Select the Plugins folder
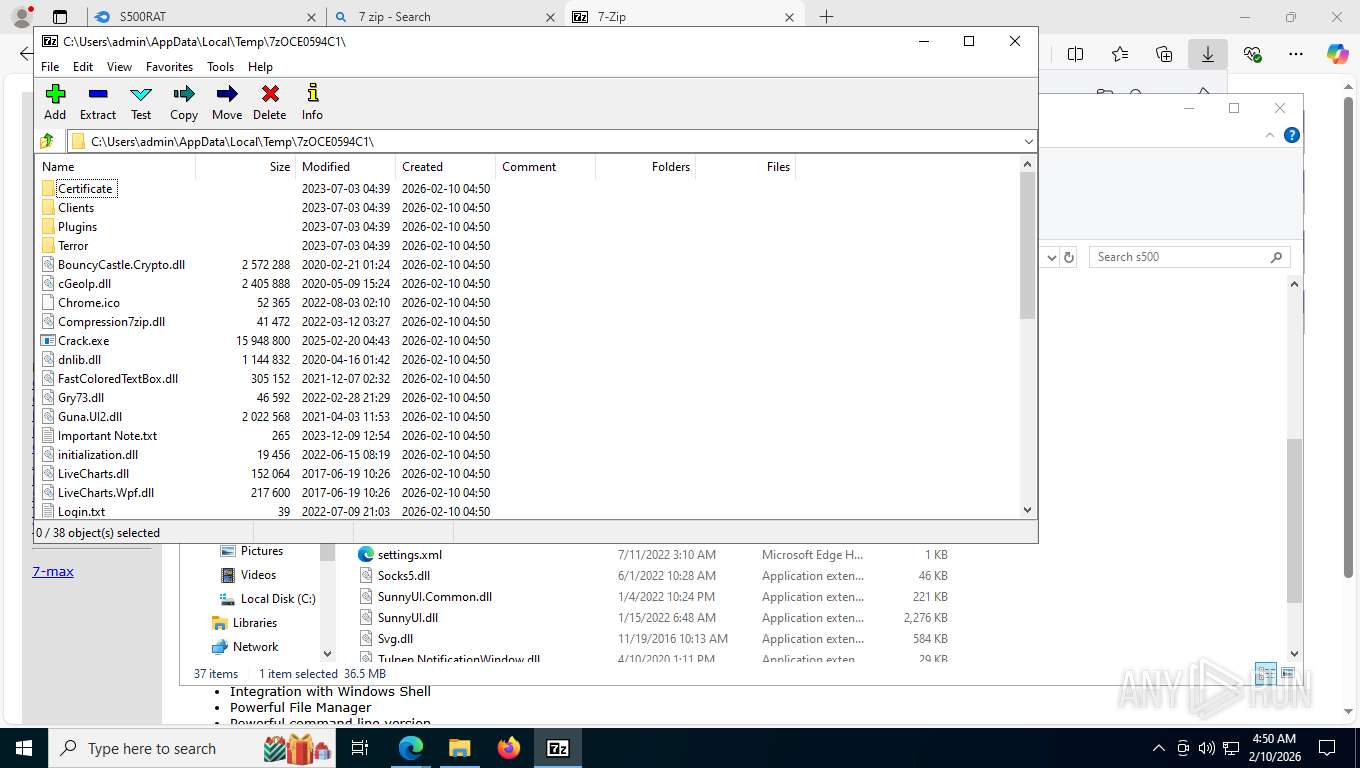The image size is (1360, 768). coord(77,227)
